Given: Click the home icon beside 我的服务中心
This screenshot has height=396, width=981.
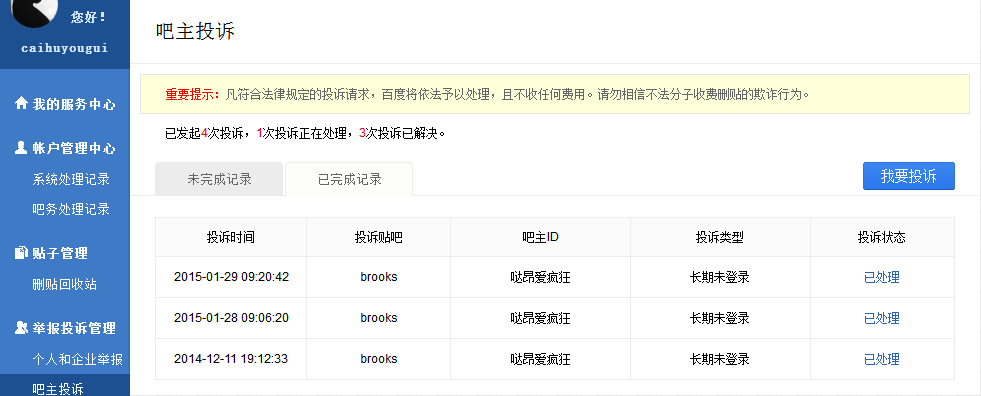Looking at the screenshot, I should 21,103.
